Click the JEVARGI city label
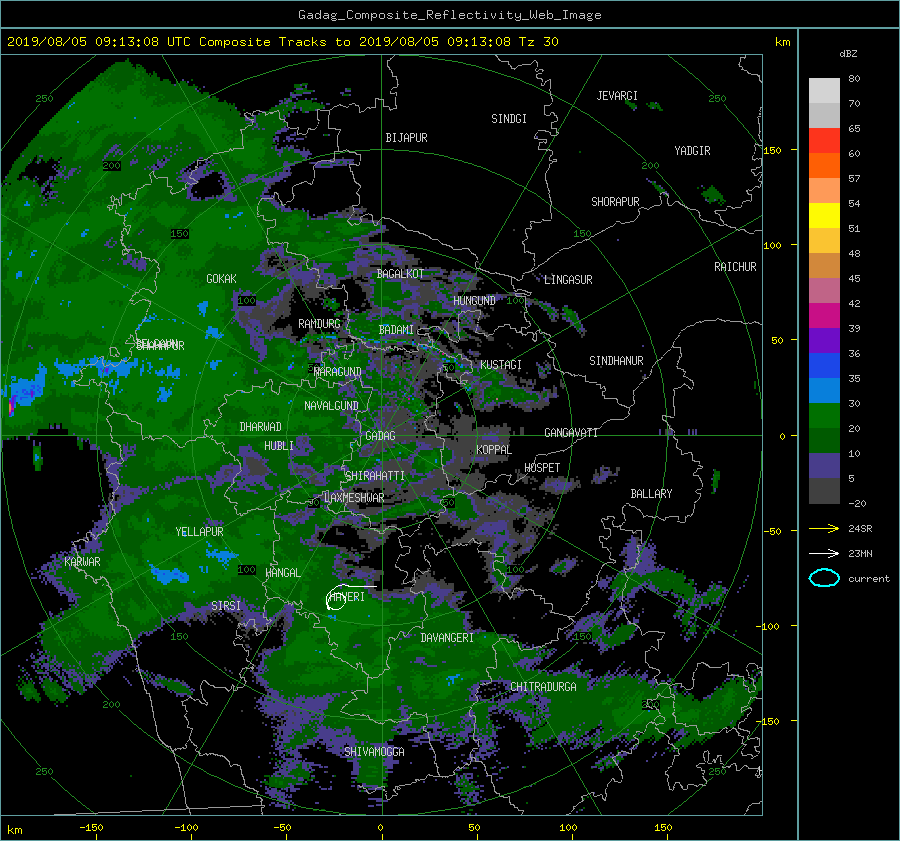Image resolution: width=900 pixels, height=841 pixels. [617, 96]
